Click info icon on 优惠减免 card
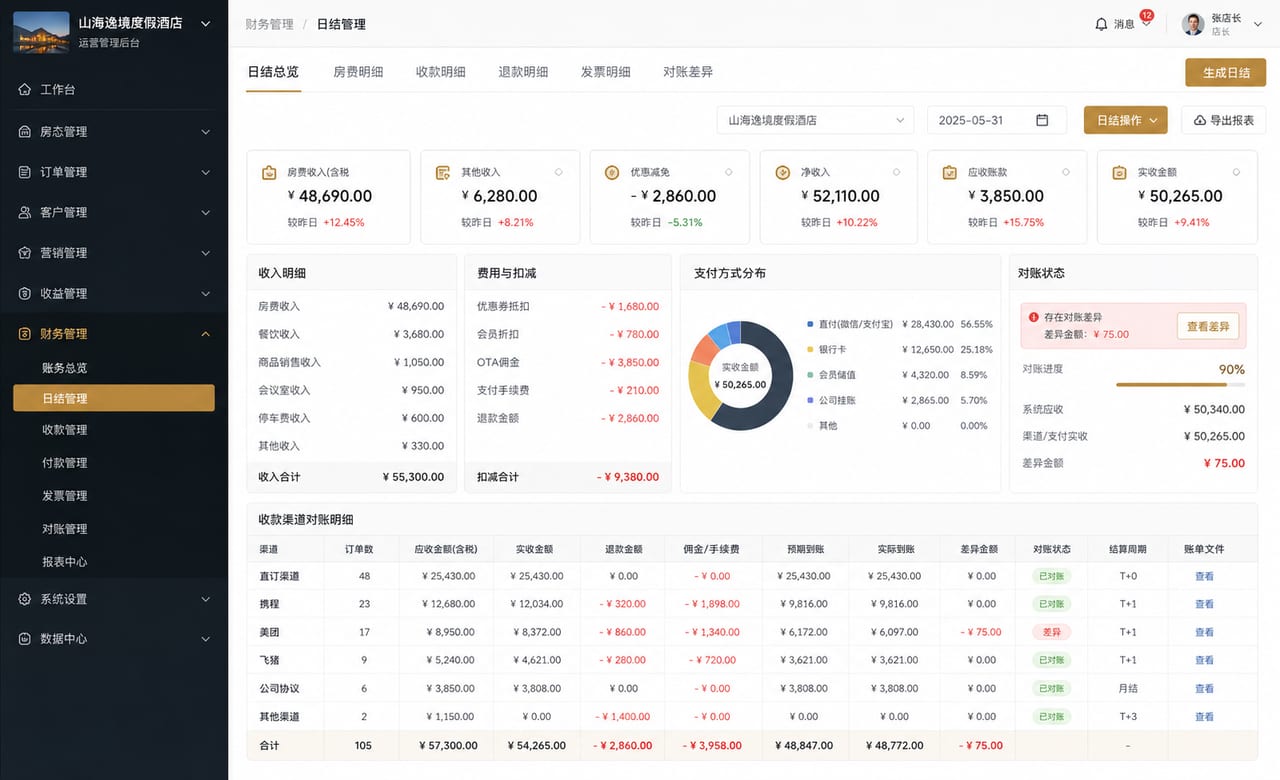 tap(728, 172)
